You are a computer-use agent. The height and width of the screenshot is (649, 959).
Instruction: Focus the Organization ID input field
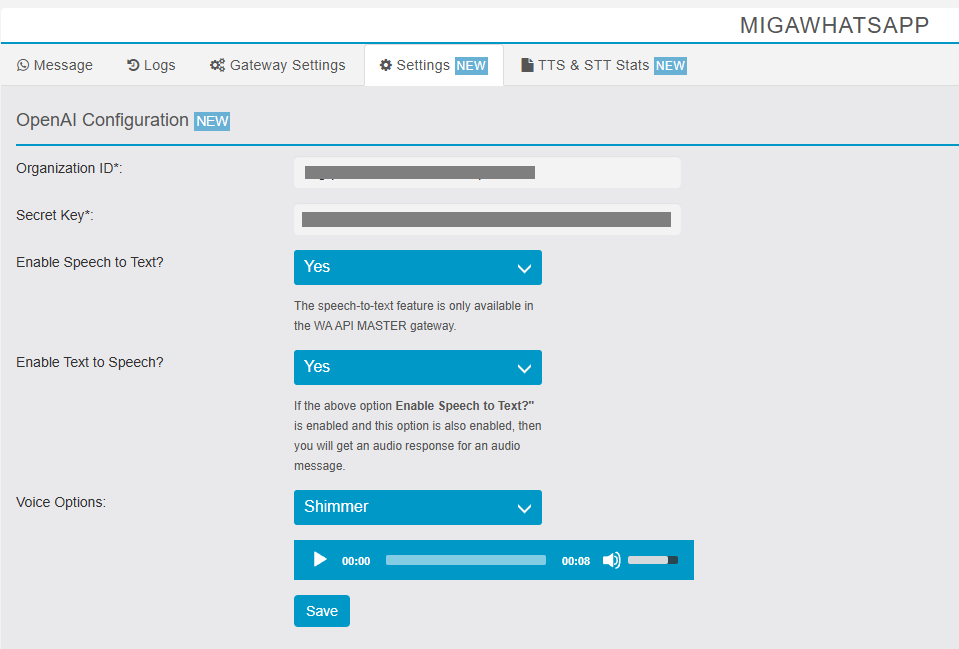487,172
